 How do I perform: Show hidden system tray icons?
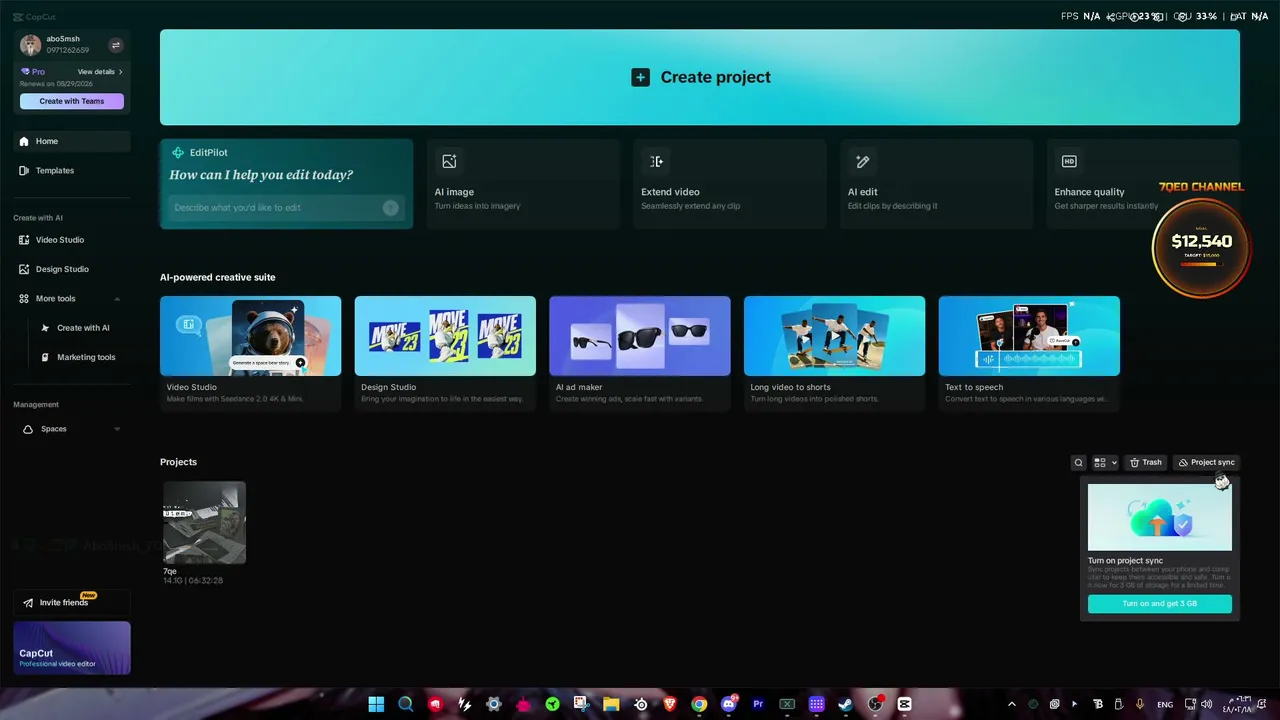click(x=1011, y=704)
